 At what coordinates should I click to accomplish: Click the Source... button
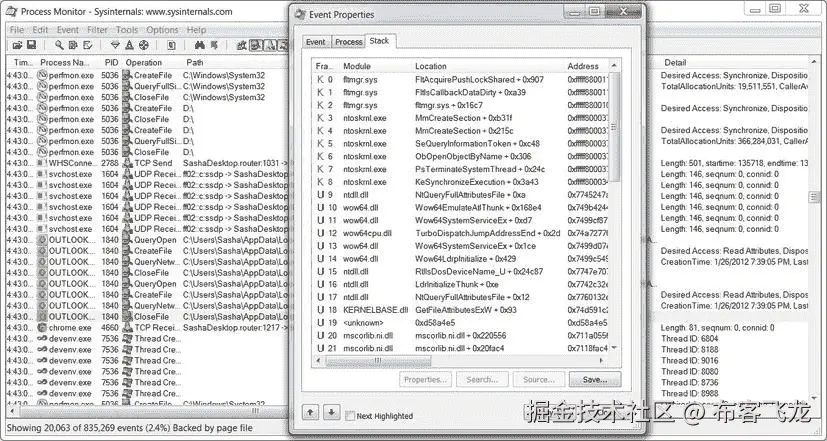tap(538, 379)
